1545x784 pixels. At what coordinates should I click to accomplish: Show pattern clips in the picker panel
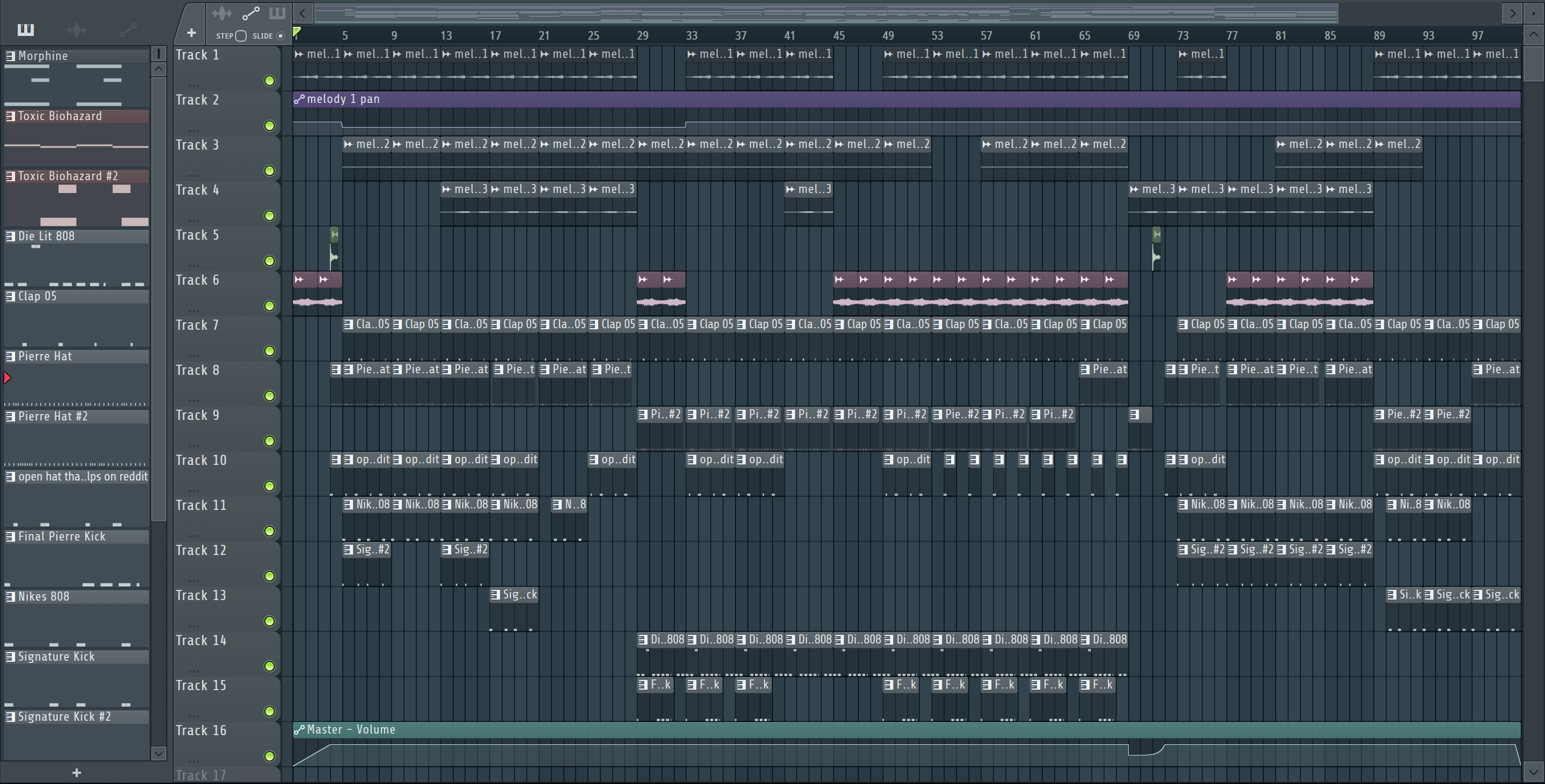coord(26,29)
